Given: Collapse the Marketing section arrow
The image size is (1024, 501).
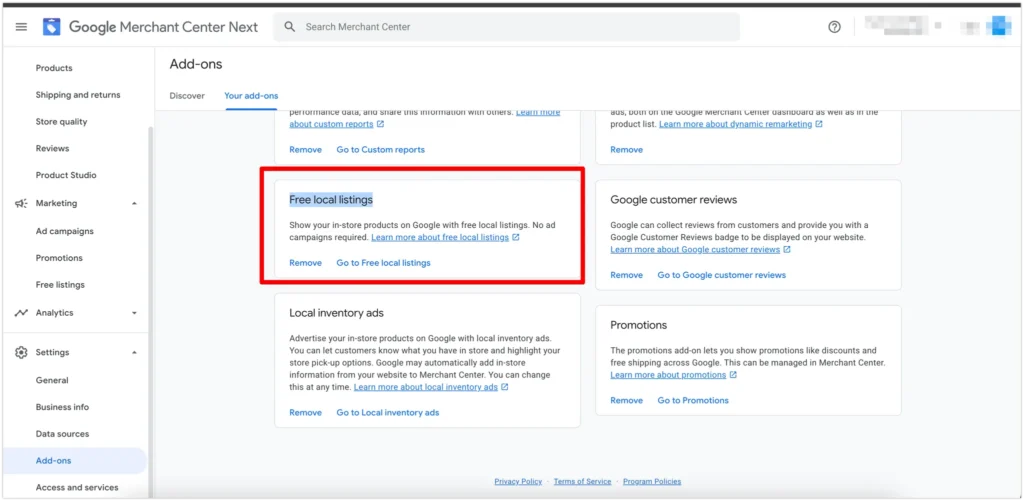Looking at the screenshot, I should pyautogui.click(x=134, y=203).
